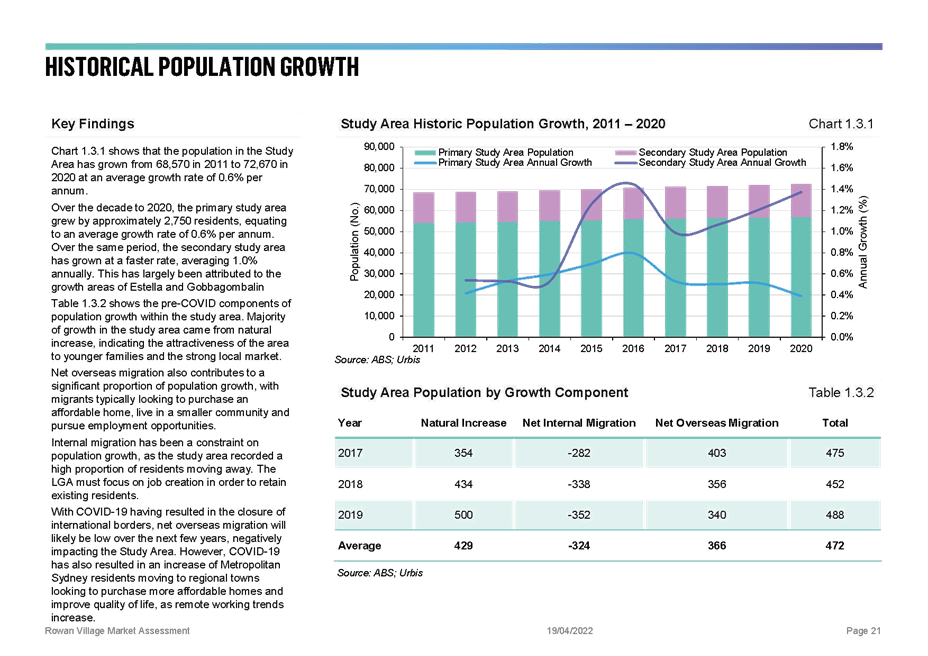Click the '2018' x-axis label
928x656 pixels.
click(x=717, y=349)
